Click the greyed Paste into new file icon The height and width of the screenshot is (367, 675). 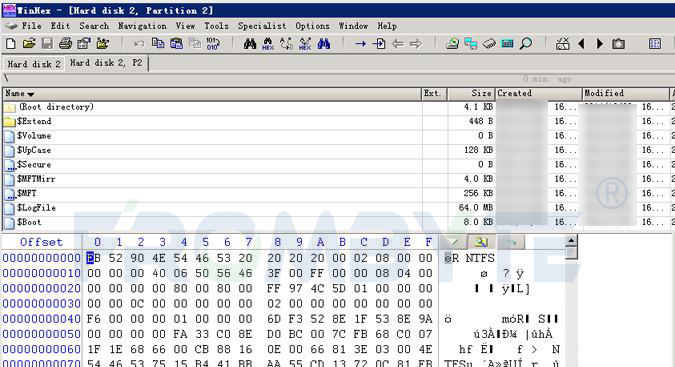tap(195, 43)
